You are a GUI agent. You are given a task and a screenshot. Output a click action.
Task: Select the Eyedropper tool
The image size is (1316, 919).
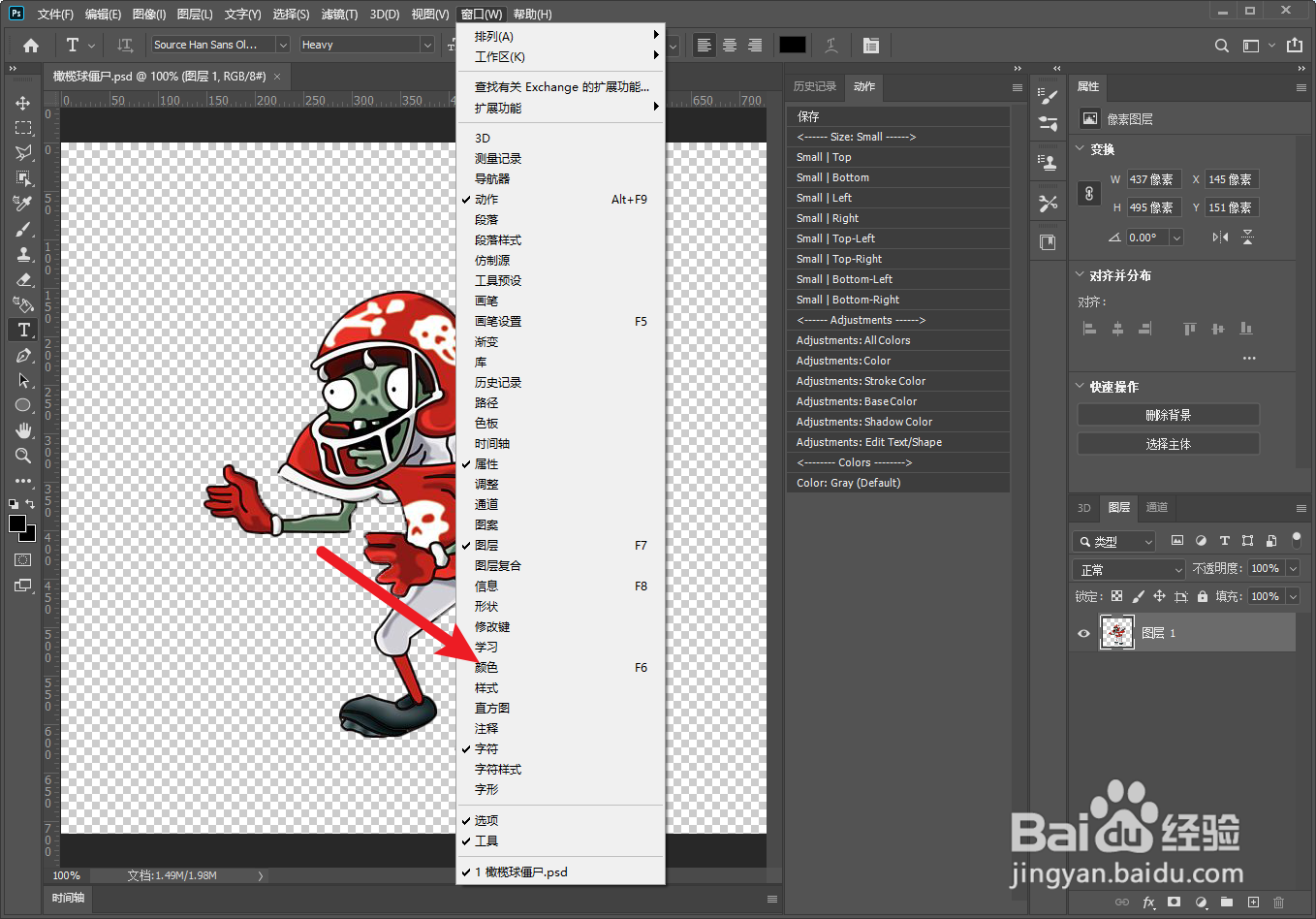point(23,204)
